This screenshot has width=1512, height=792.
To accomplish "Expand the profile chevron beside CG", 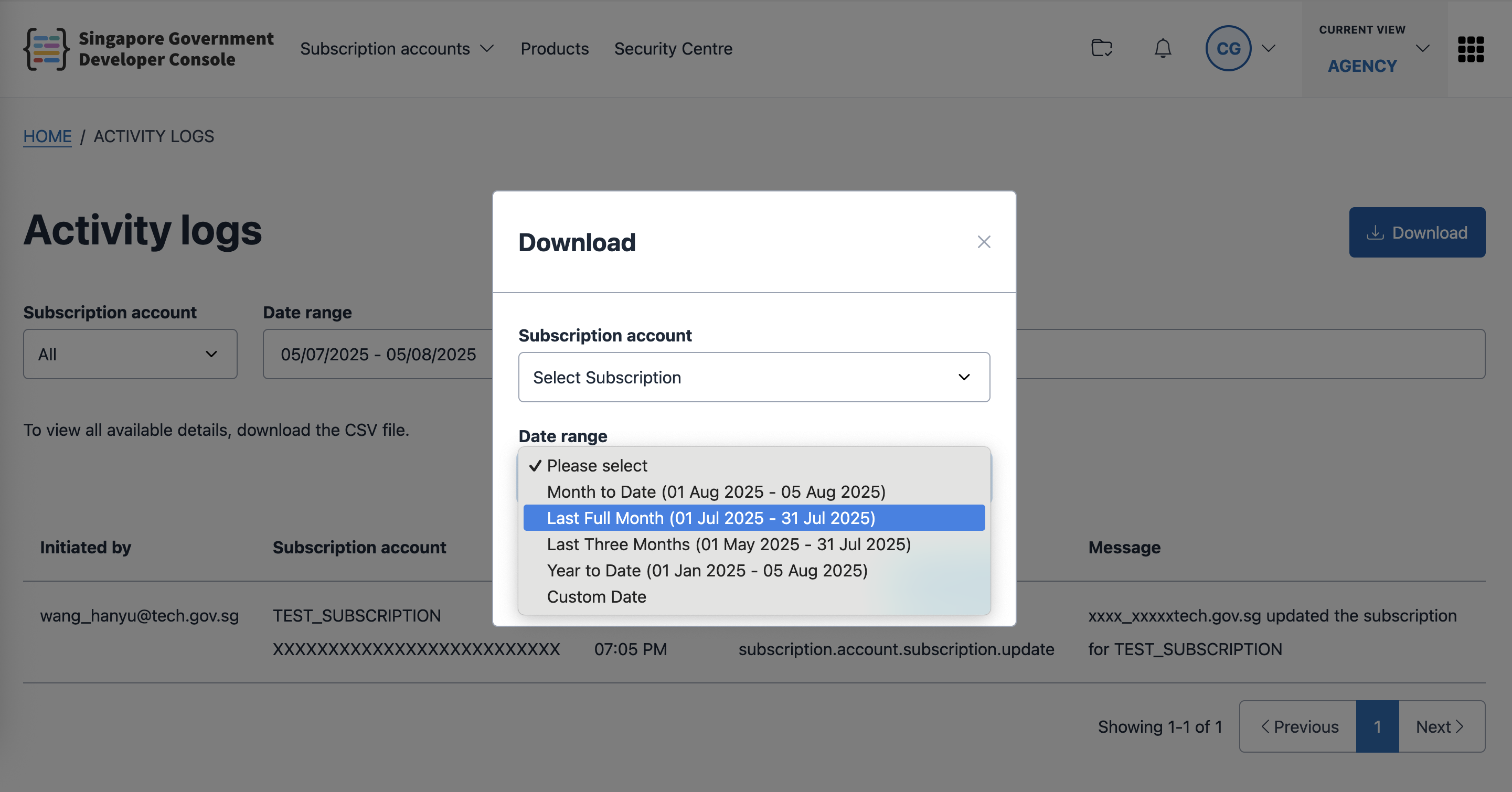I will coord(1269,48).
